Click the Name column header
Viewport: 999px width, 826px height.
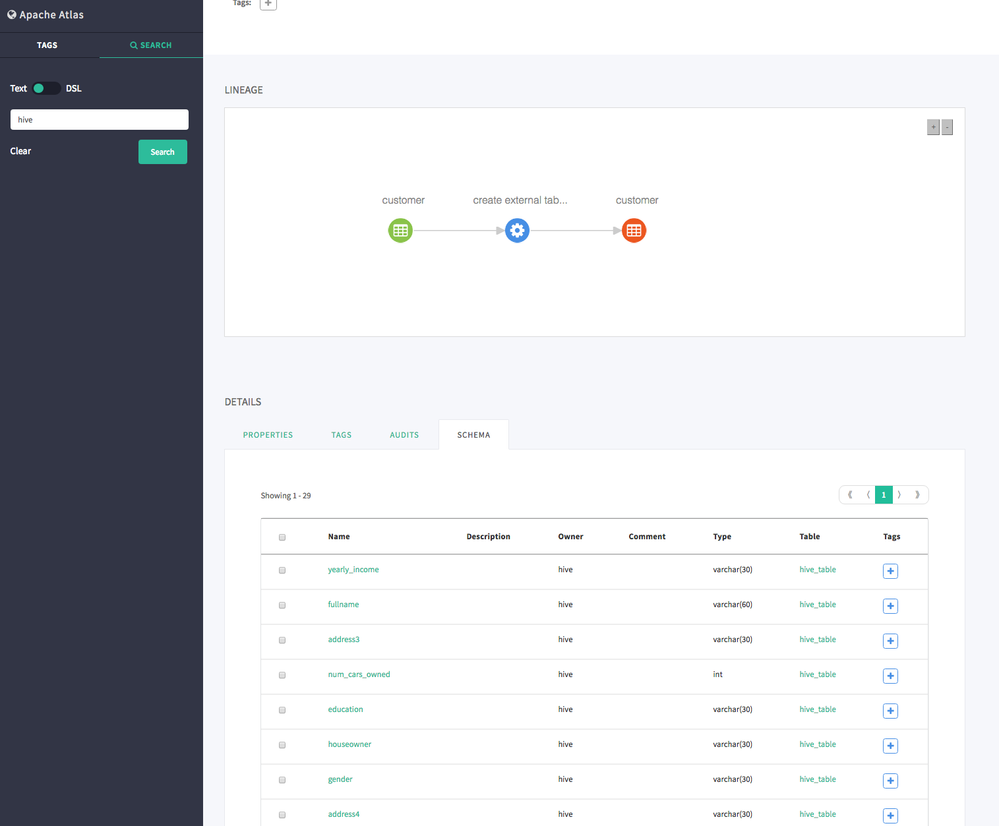pos(339,537)
